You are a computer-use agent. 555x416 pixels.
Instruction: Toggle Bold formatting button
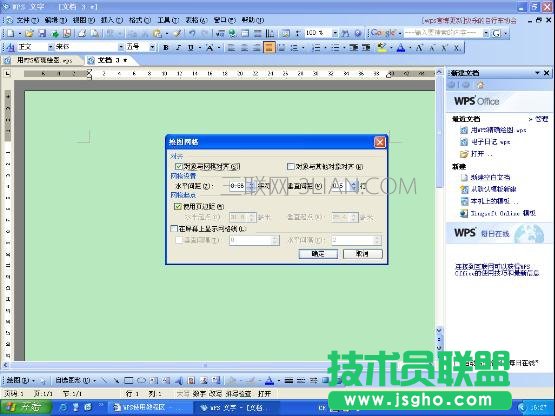(x=166, y=47)
